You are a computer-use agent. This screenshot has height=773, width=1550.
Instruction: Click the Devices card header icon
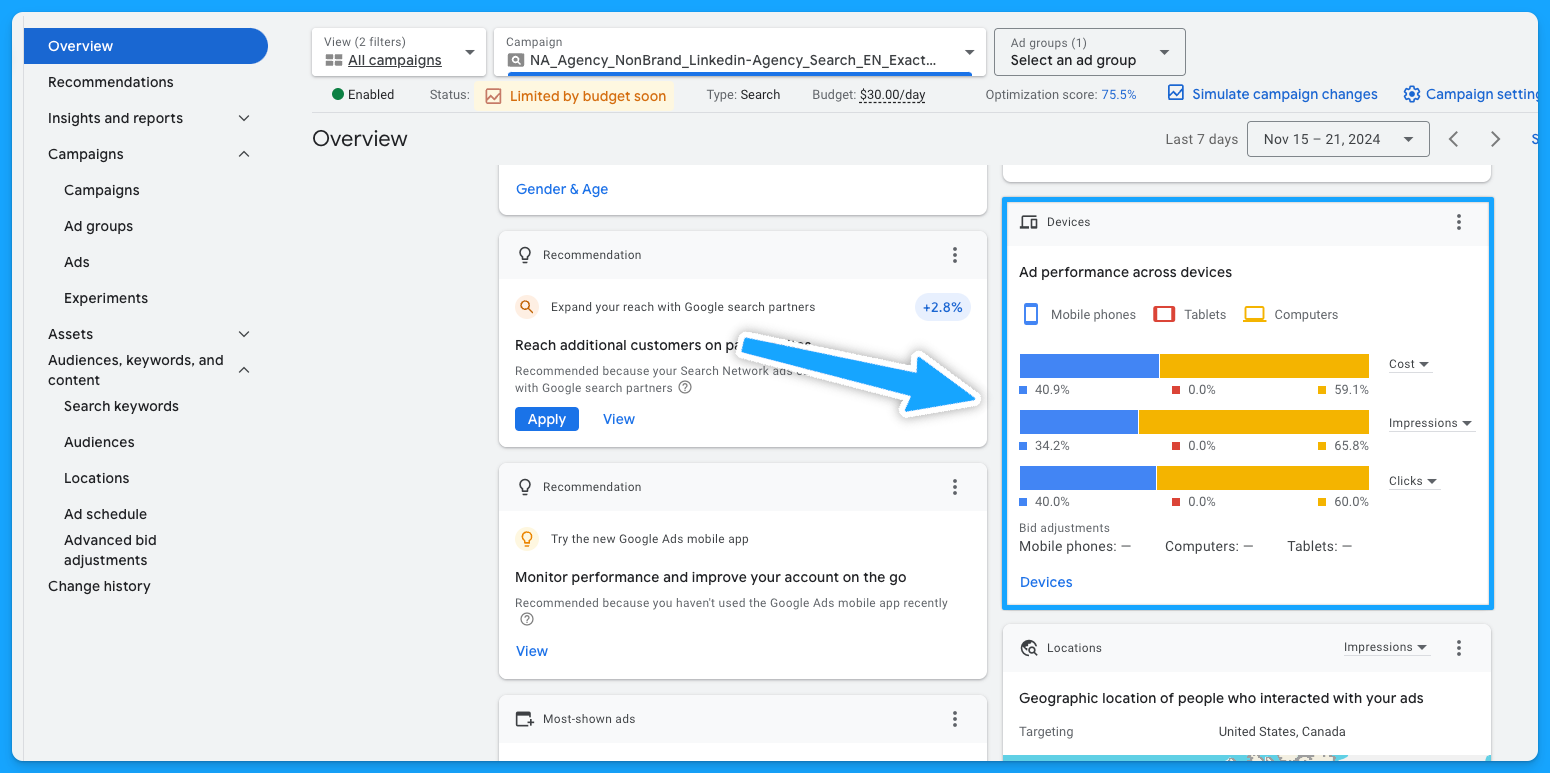click(1029, 222)
